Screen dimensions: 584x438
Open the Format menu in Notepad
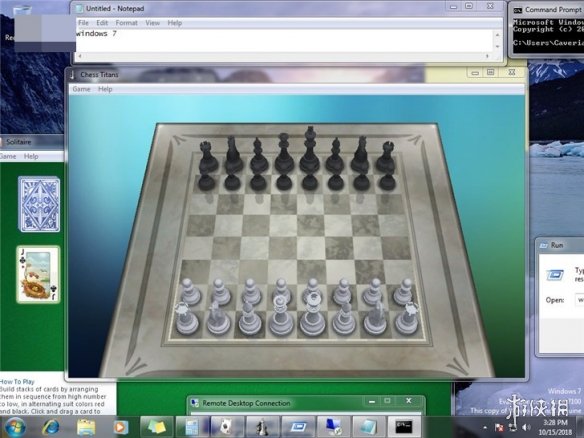(127, 23)
